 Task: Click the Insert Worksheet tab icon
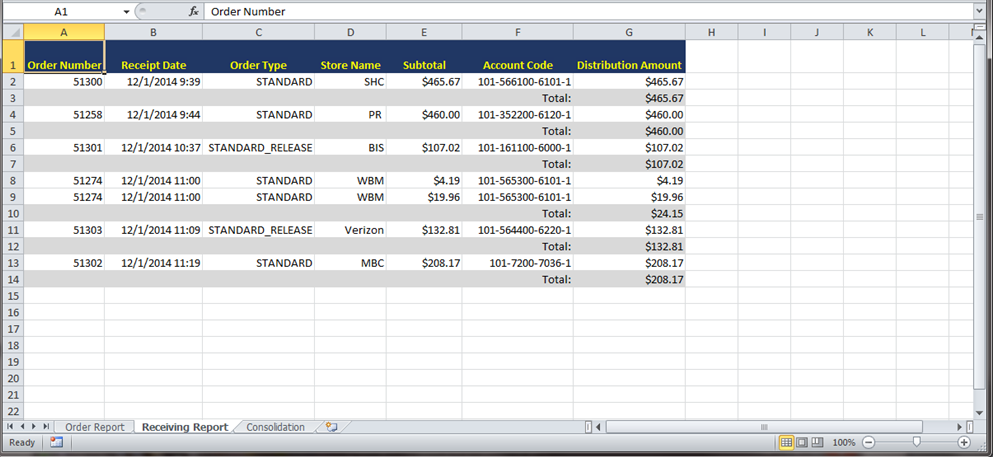click(x=330, y=427)
